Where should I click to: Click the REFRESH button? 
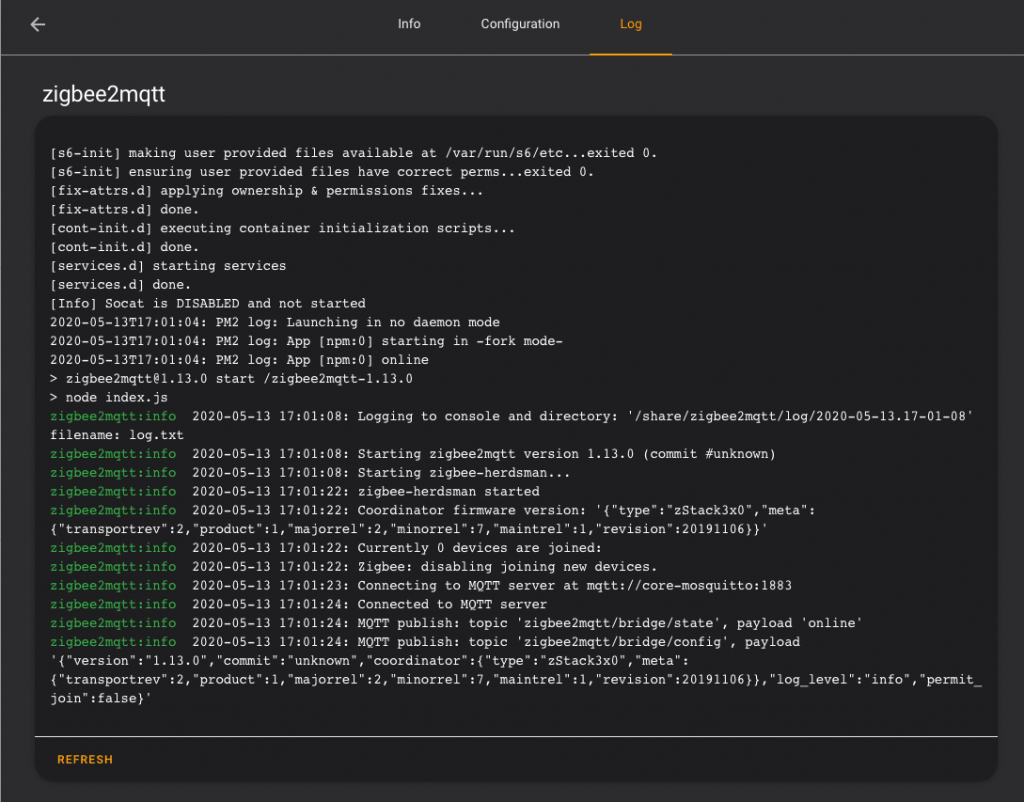coord(85,760)
